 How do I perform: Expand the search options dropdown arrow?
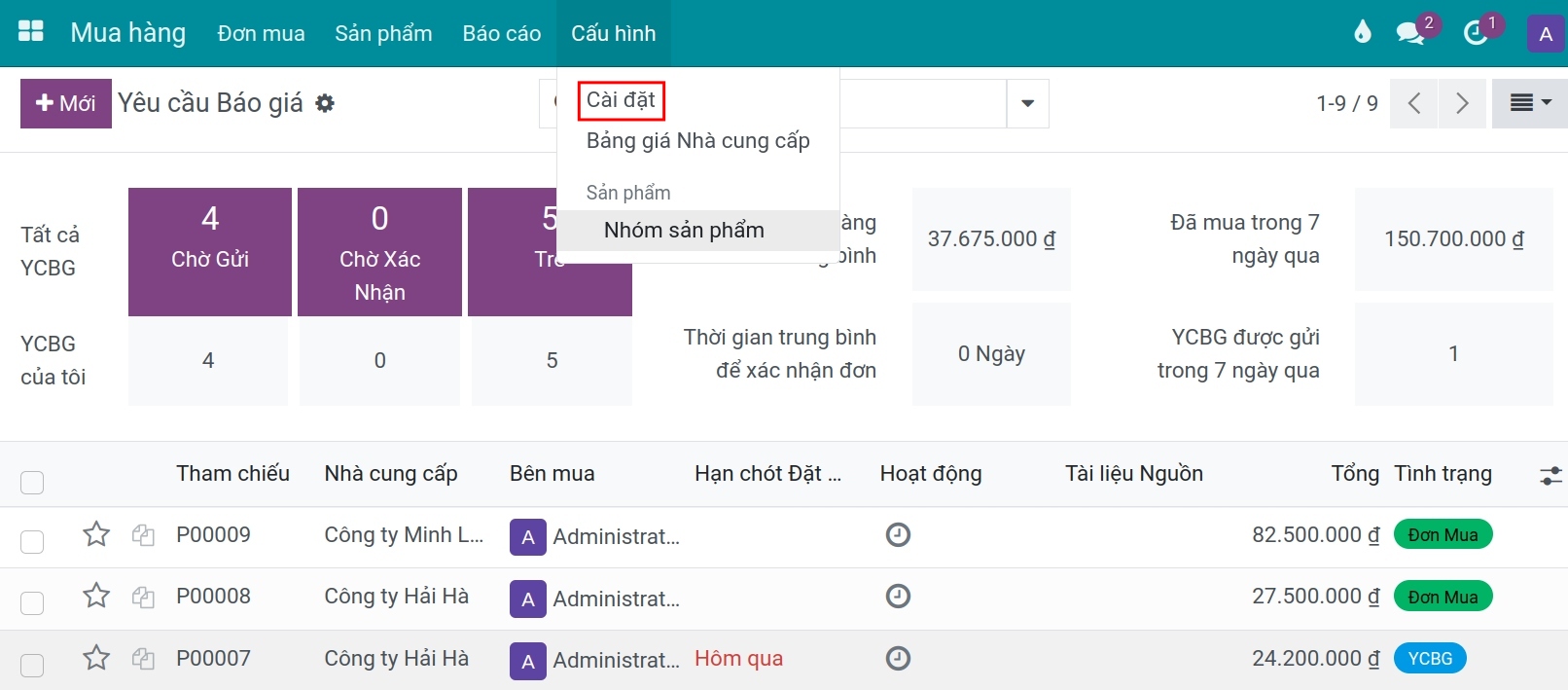(x=1027, y=103)
